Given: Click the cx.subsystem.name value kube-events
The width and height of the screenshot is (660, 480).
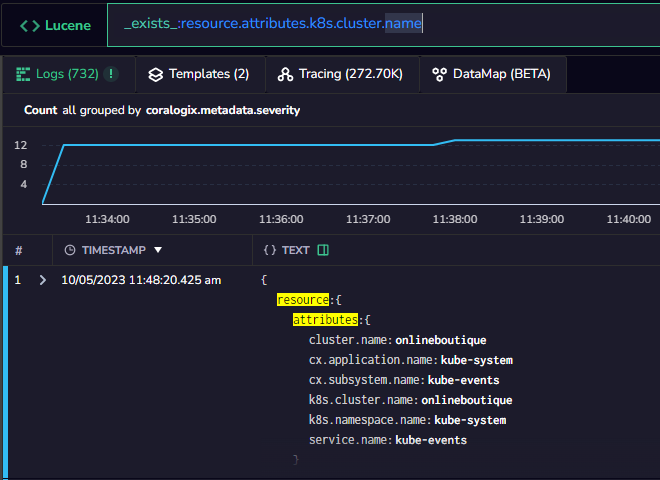Looking at the screenshot, I should 463,380.
